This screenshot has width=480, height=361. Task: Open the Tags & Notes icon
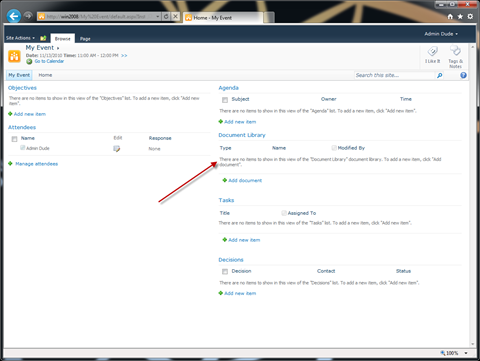(455, 51)
